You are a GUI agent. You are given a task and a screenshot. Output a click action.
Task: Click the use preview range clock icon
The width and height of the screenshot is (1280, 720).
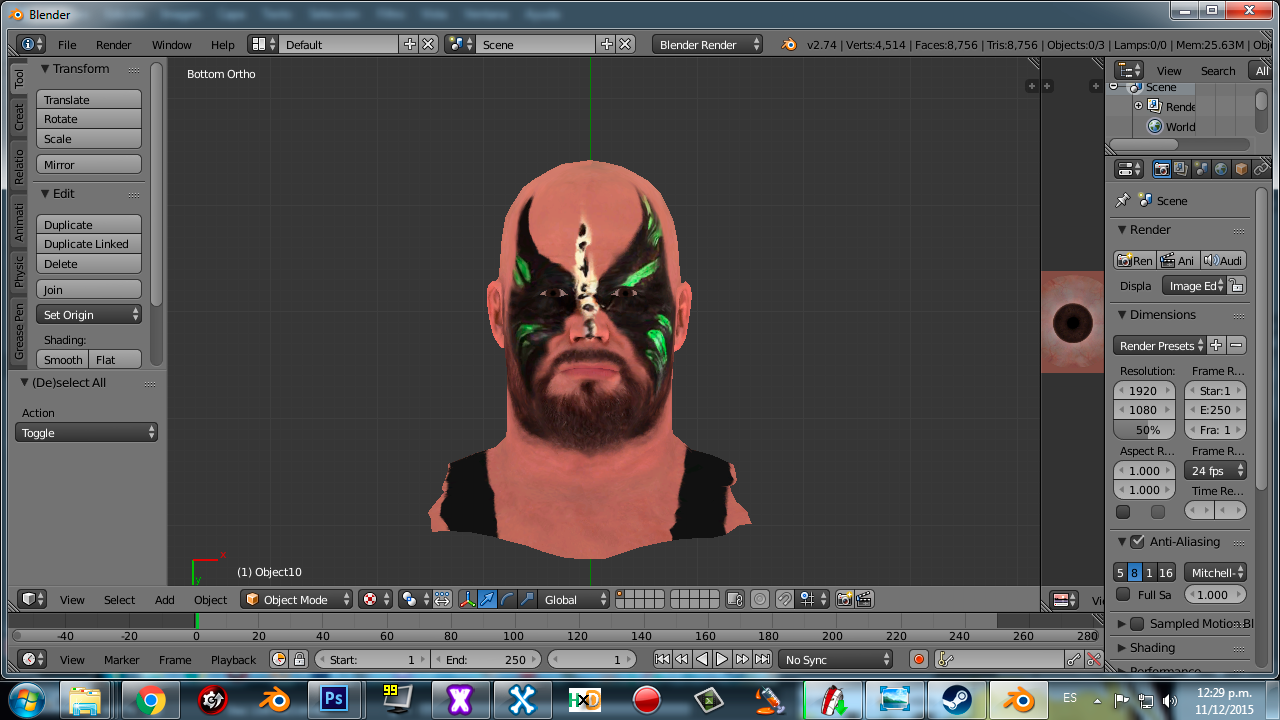[x=279, y=659]
